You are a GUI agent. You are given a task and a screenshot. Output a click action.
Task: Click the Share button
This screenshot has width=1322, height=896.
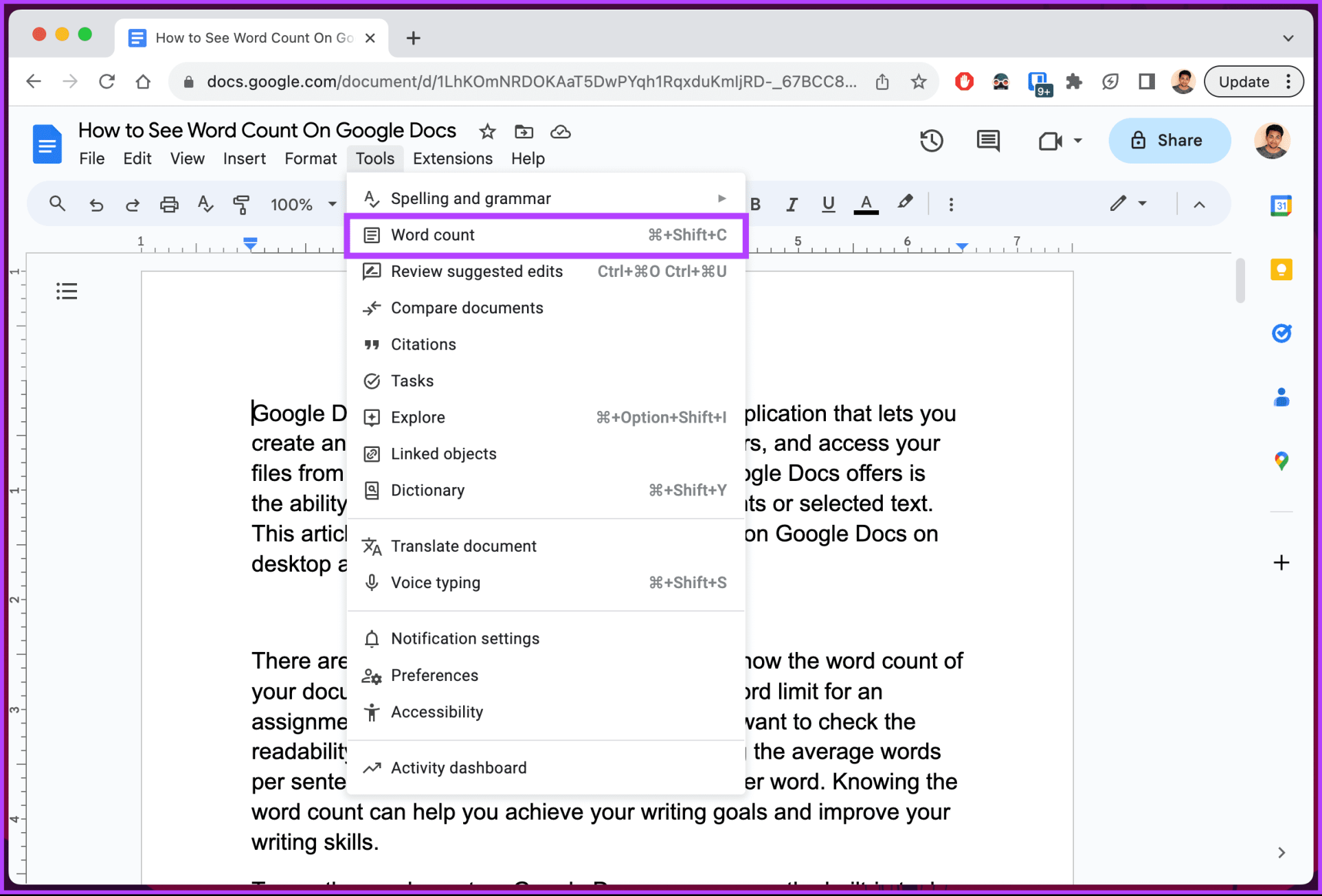[x=1168, y=140]
